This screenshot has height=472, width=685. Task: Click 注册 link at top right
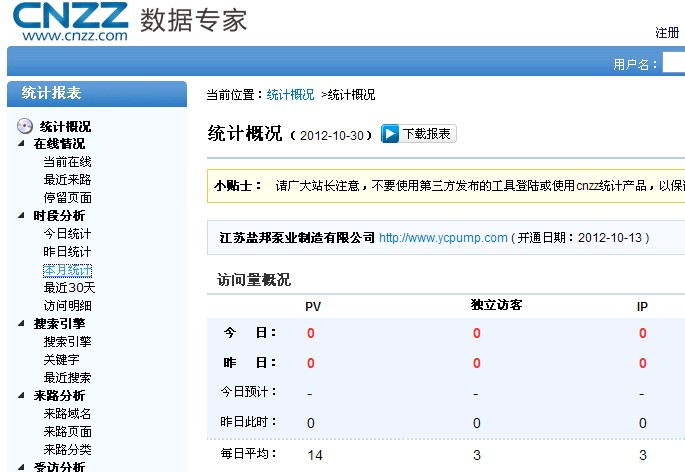(x=667, y=33)
